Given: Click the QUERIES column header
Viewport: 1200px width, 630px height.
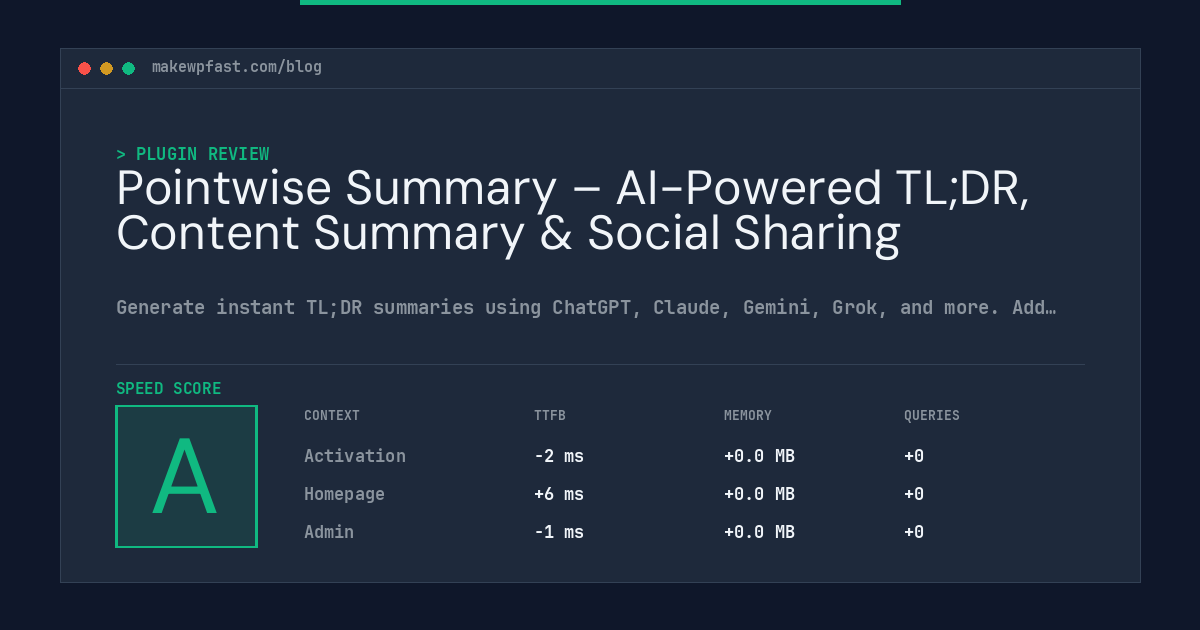Looking at the screenshot, I should pyautogui.click(x=932, y=415).
